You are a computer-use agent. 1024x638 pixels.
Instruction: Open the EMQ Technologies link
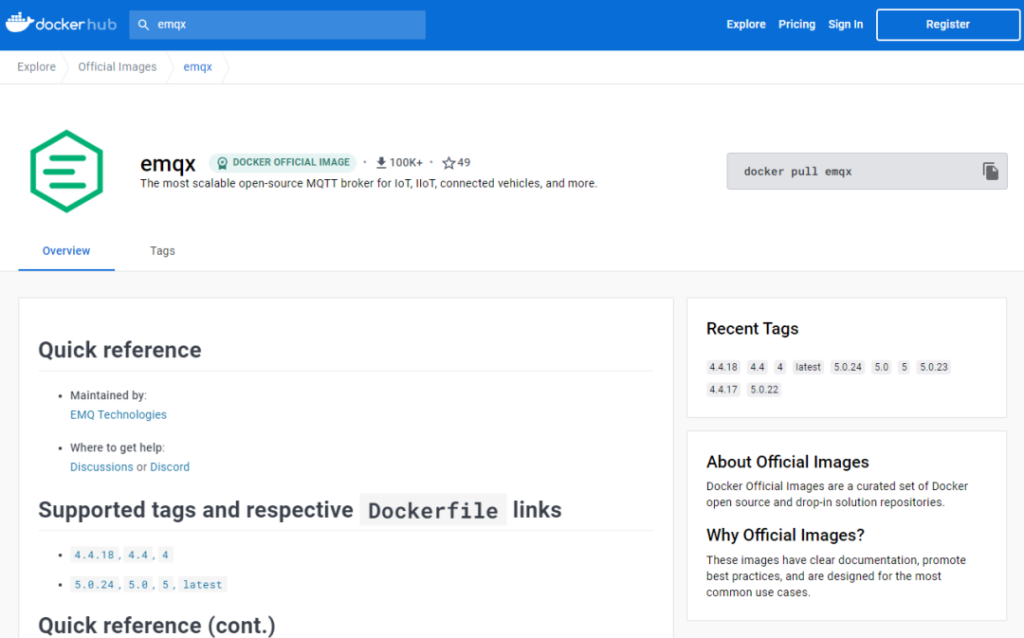(118, 415)
